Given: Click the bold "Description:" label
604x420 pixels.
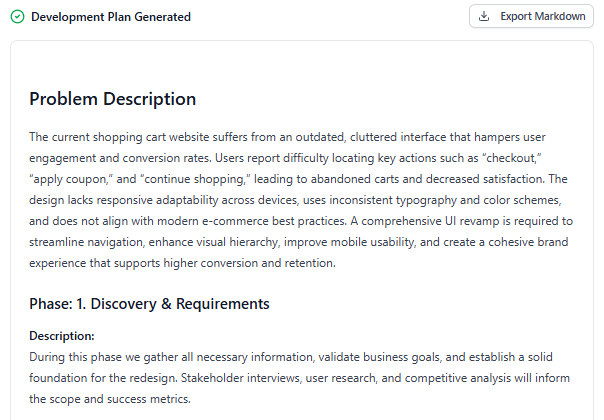Looking at the screenshot, I should [x=62, y=336].
